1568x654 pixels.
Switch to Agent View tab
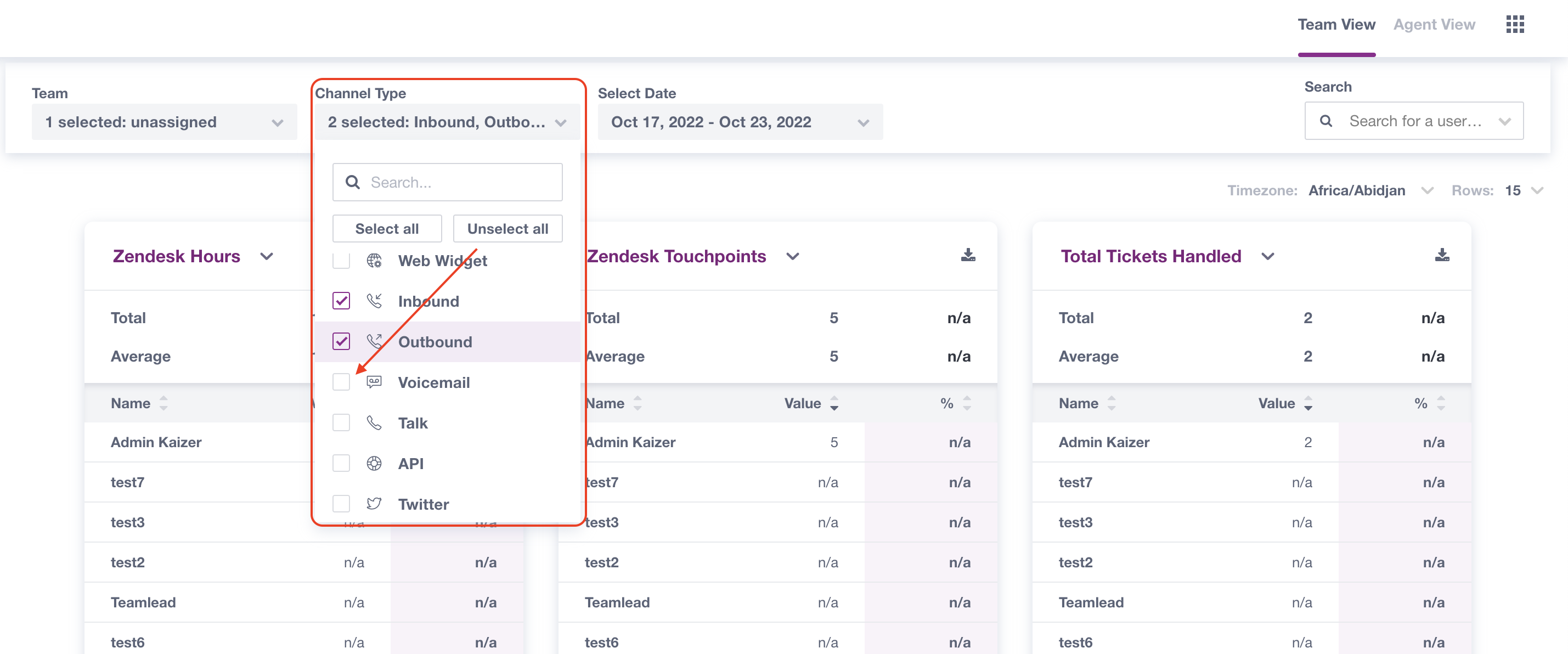(x=1434, y=24)
